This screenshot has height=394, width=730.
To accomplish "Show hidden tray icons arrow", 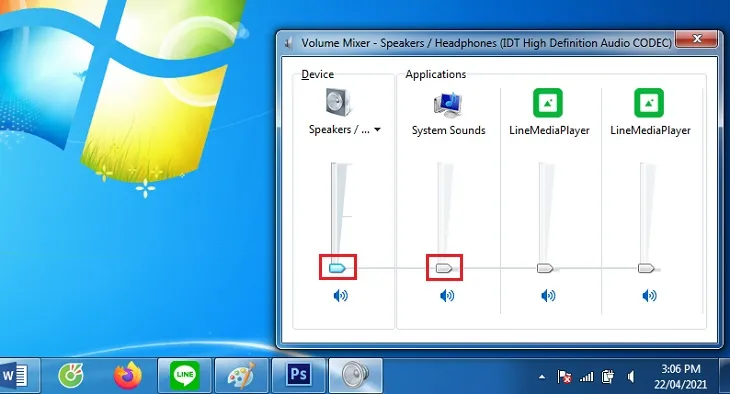I will tap(542, 377).
